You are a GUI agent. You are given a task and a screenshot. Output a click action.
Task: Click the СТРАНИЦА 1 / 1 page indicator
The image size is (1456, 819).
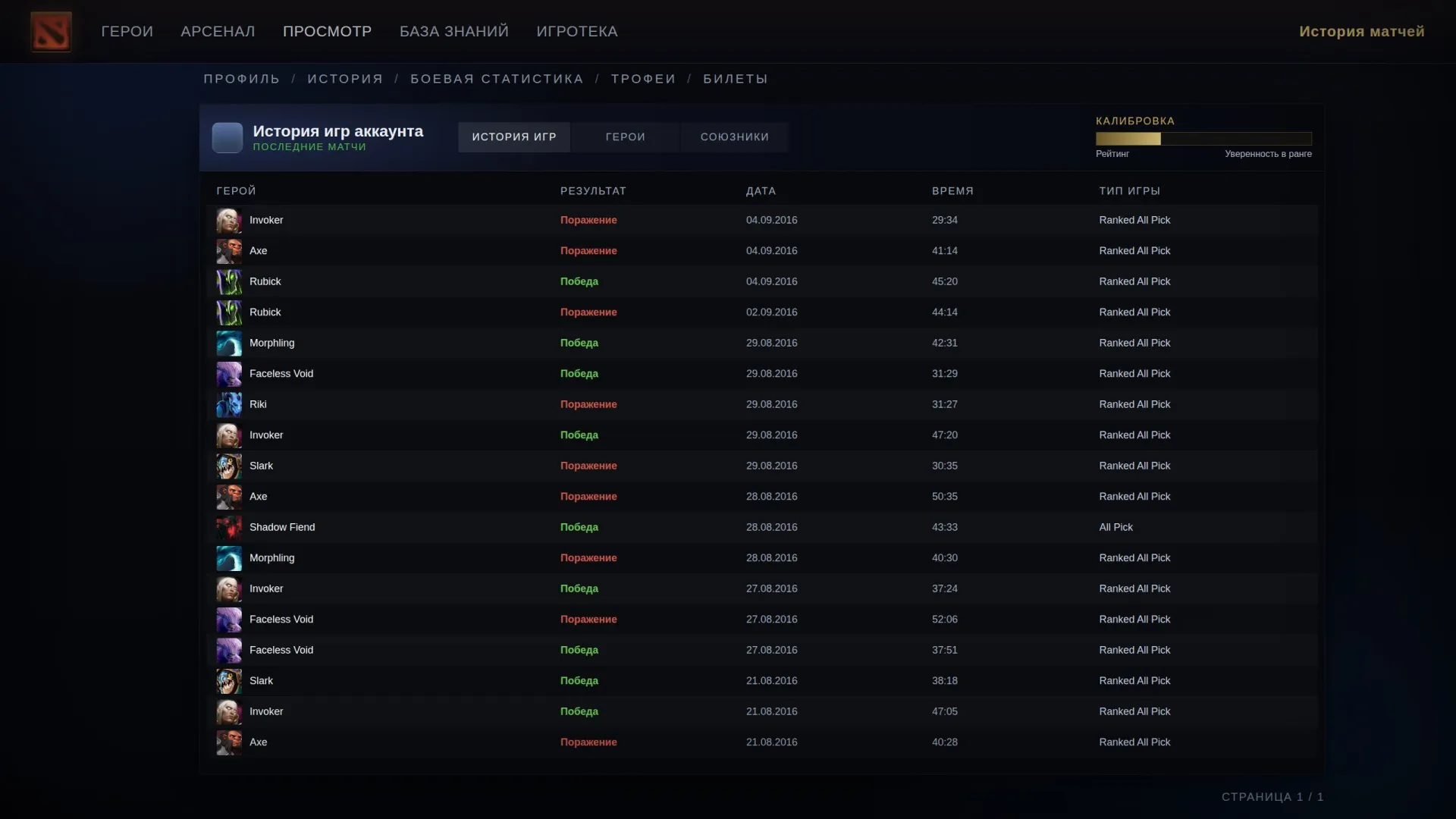pyautogui.click(x=1272, y=797)
